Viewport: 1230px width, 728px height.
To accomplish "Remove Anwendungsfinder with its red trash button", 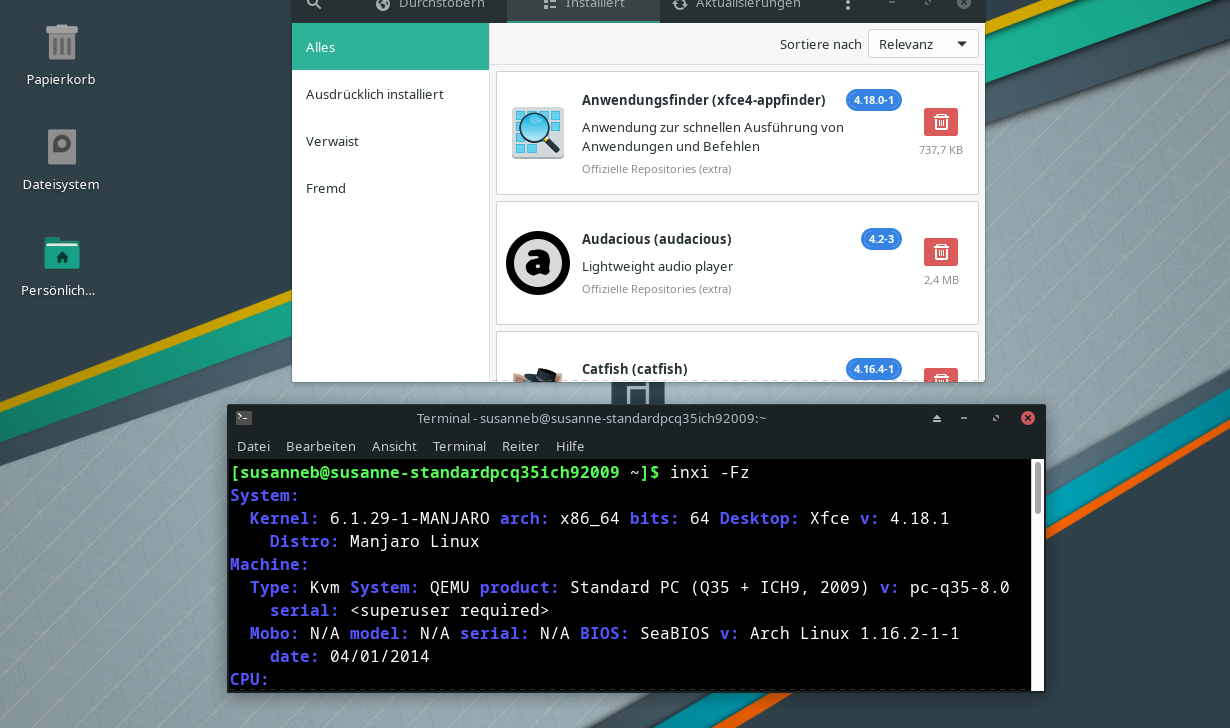I will pyautogui.click(x=940, y=122).
